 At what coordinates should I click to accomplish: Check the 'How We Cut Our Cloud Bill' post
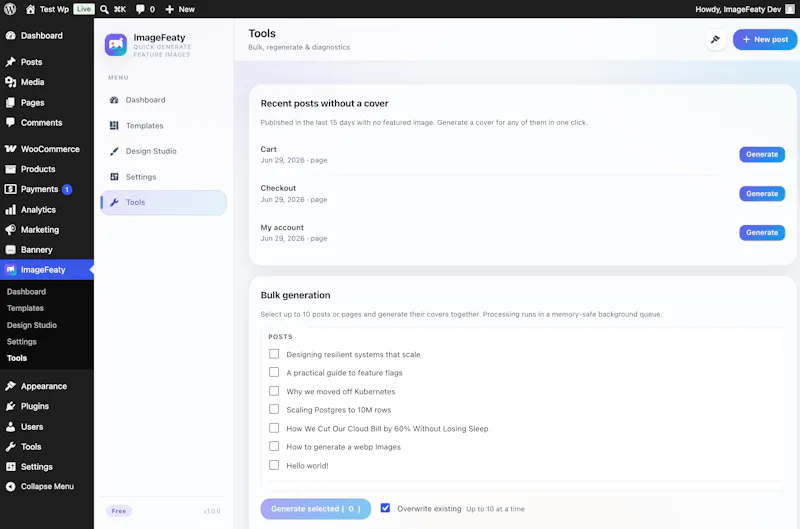pos(274,428)
